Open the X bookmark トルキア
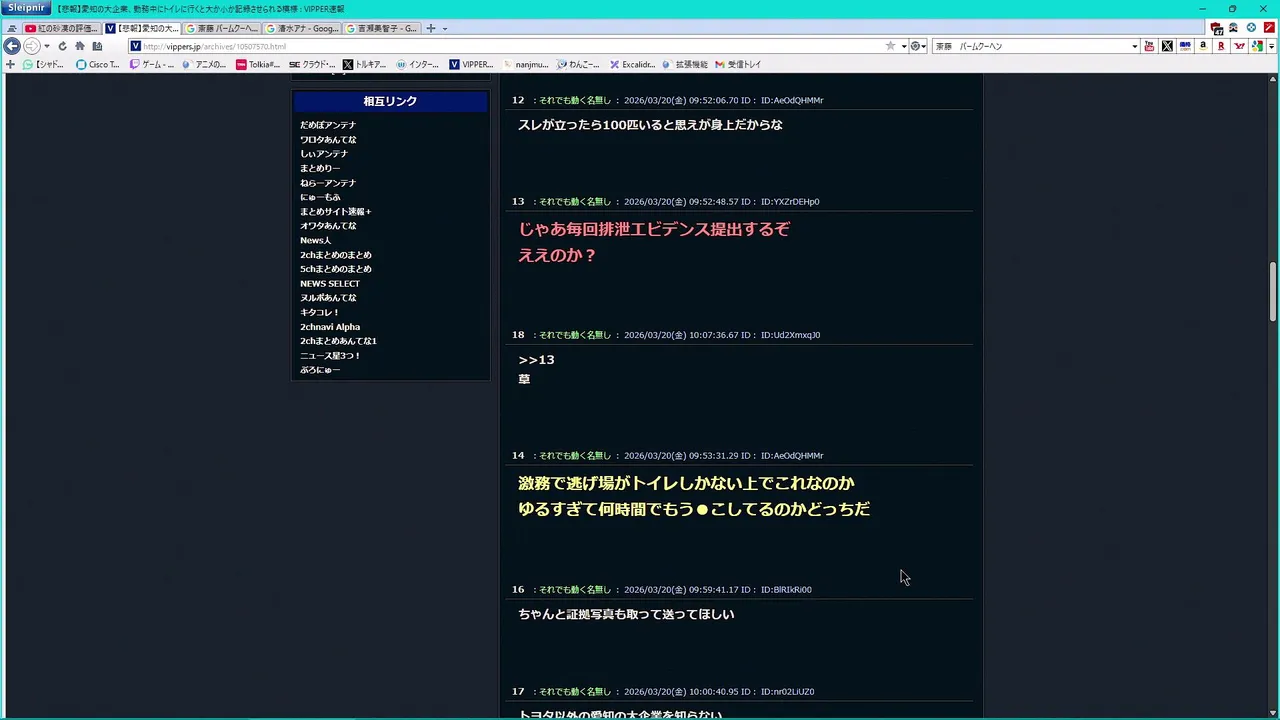1280x720 pixels. click(364, 64)
